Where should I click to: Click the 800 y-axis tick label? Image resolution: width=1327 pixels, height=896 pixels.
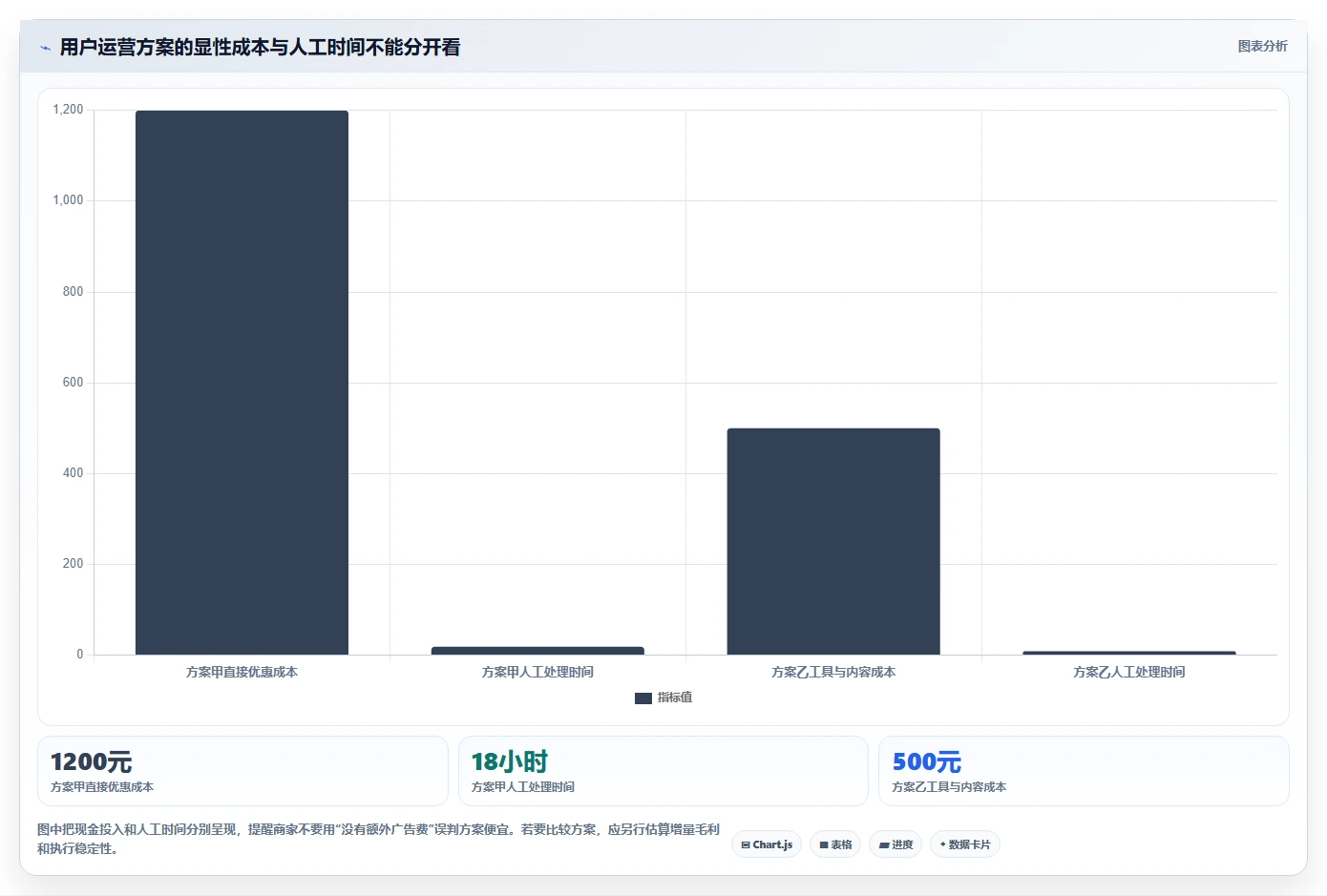click(74, 292)
